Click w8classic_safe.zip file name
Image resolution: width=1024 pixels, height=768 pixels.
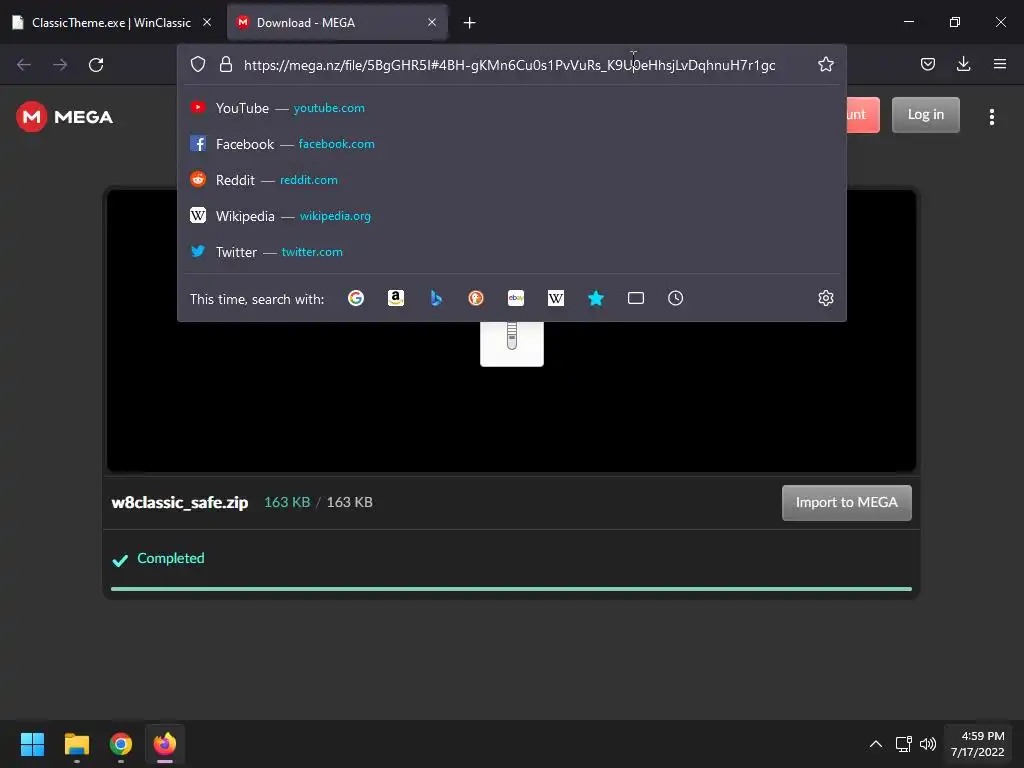180,502
